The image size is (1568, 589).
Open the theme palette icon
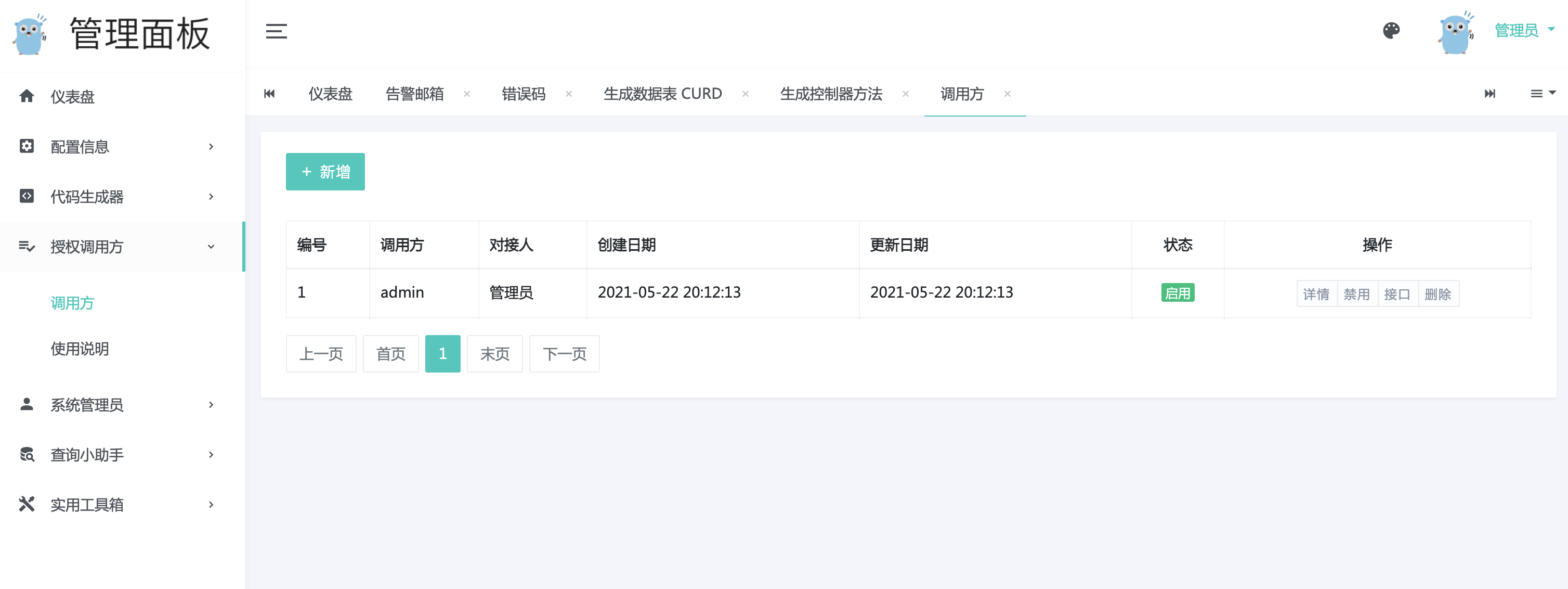[x=1391, y=31]
